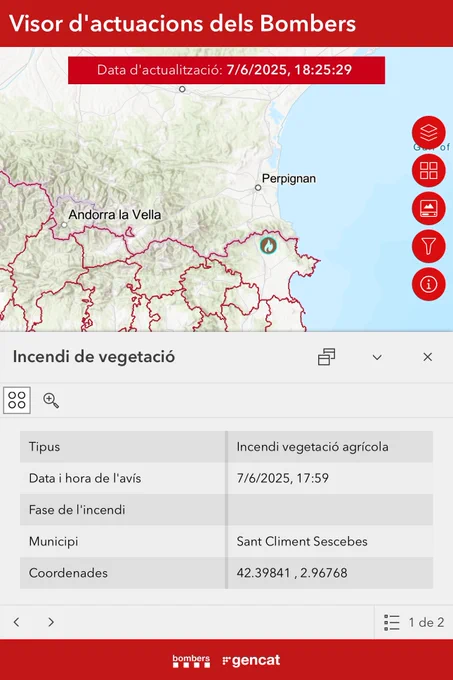Click the 'Municipi' field label
Screen dimensions: 453x680
(53, 541)
